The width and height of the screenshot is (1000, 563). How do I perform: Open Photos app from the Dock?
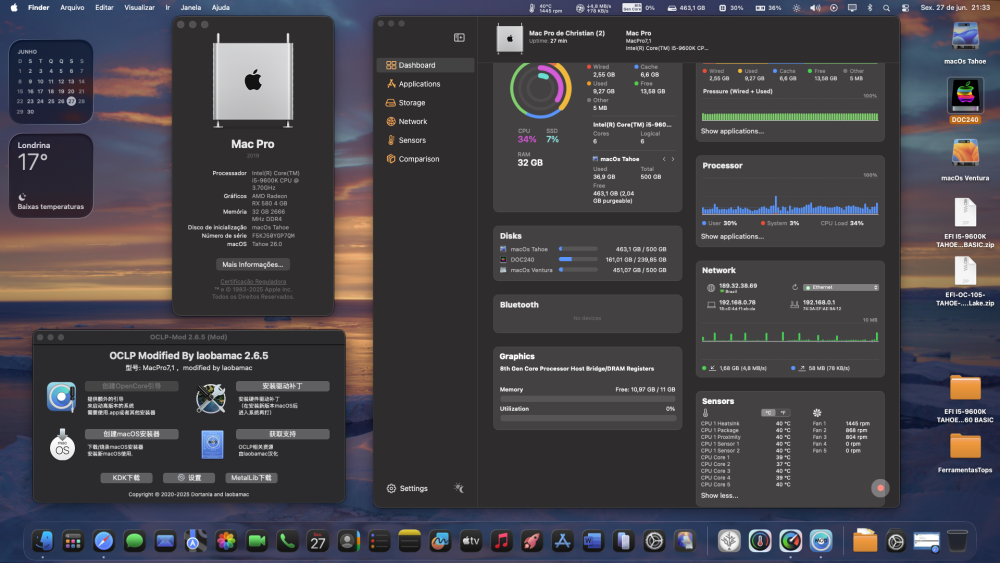(226, 541)
